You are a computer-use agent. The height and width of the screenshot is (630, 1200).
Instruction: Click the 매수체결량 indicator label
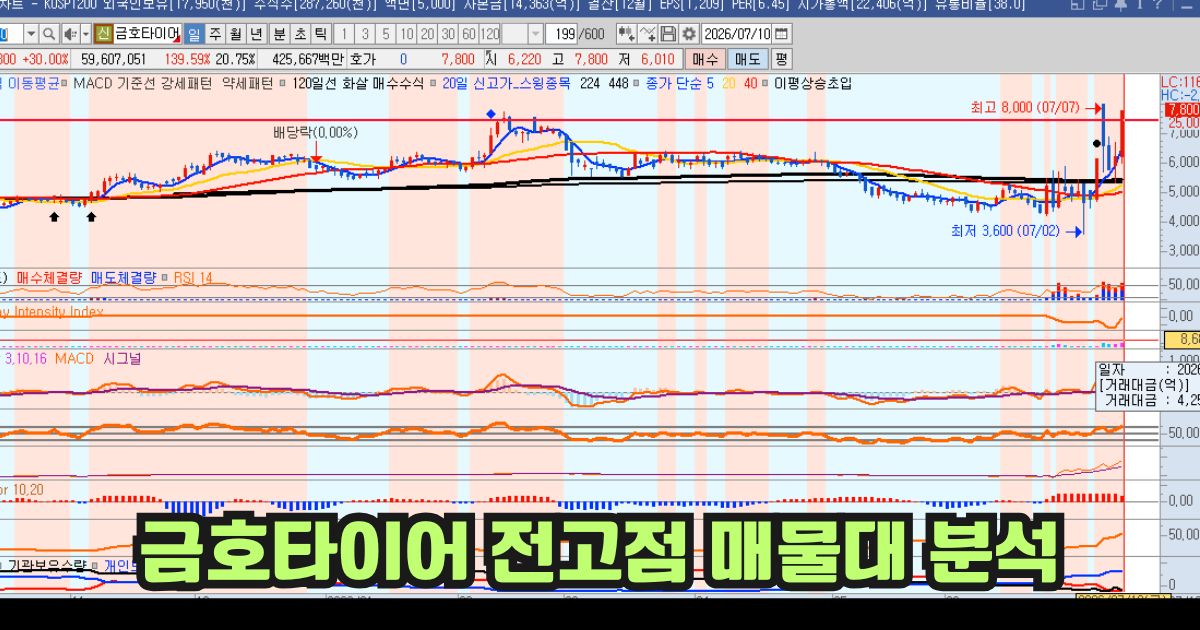[50, 278]
